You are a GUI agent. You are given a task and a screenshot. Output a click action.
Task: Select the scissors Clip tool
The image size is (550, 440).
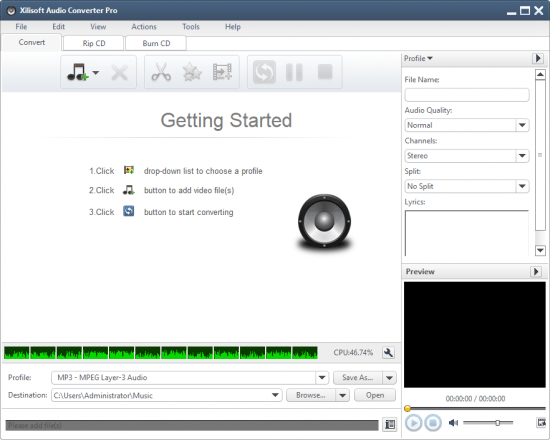point(161,72)
